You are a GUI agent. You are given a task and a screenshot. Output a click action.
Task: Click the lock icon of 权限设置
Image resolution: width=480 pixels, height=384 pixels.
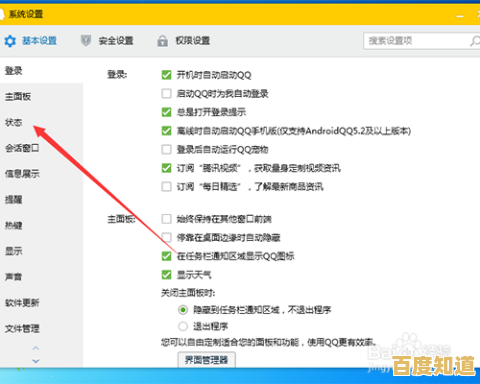click(x=162, y=41)
